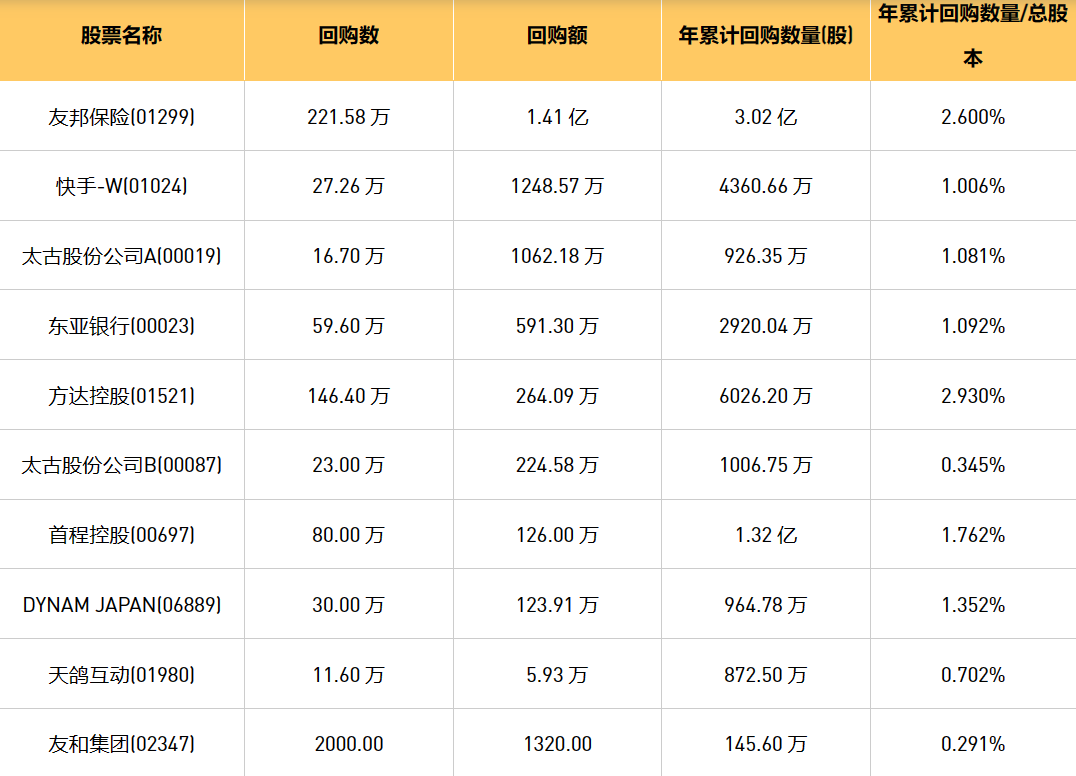Select the 友邦保险(01299) stock name

pos(121,117)
